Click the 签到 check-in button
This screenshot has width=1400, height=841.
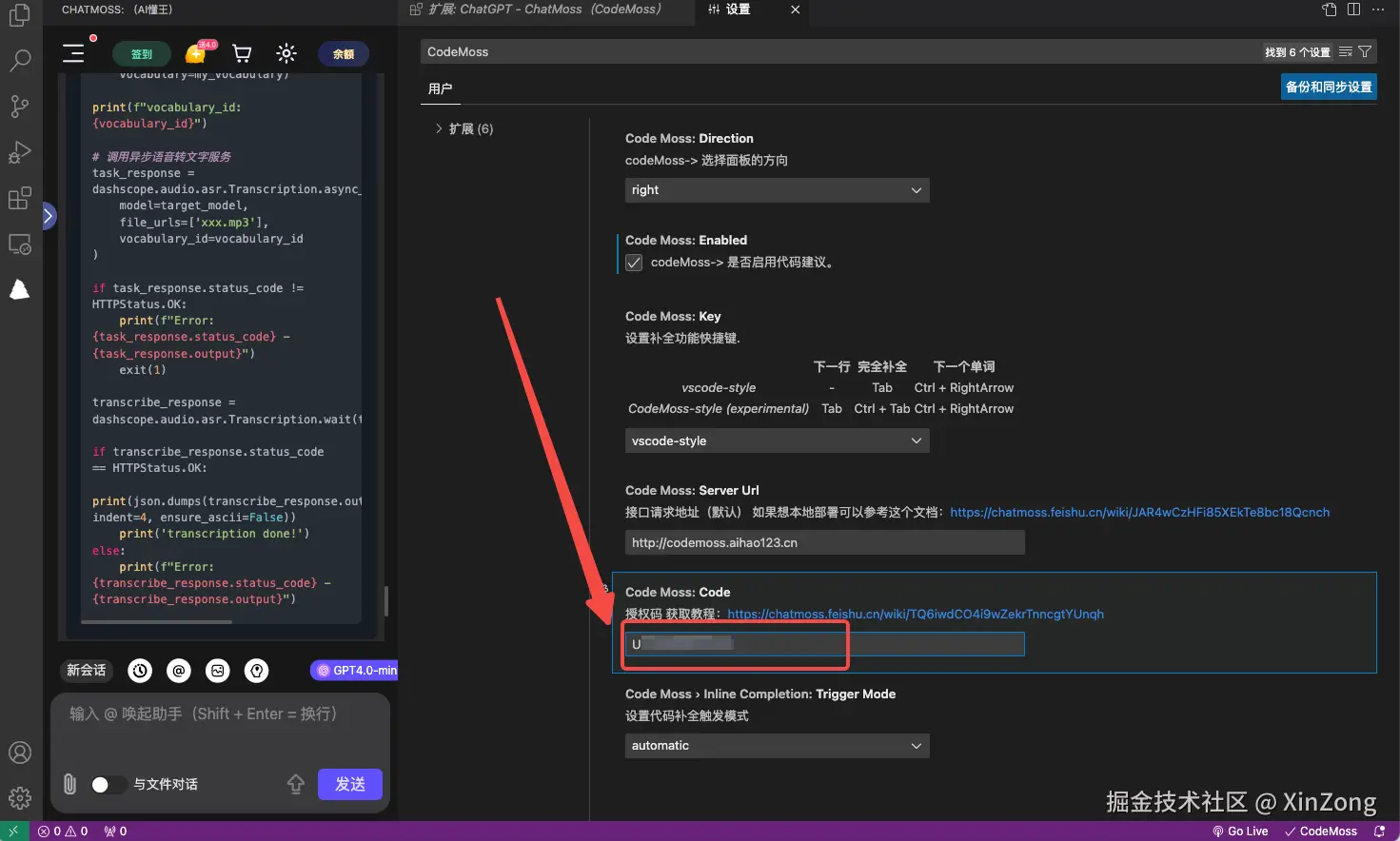coord(141,54)
